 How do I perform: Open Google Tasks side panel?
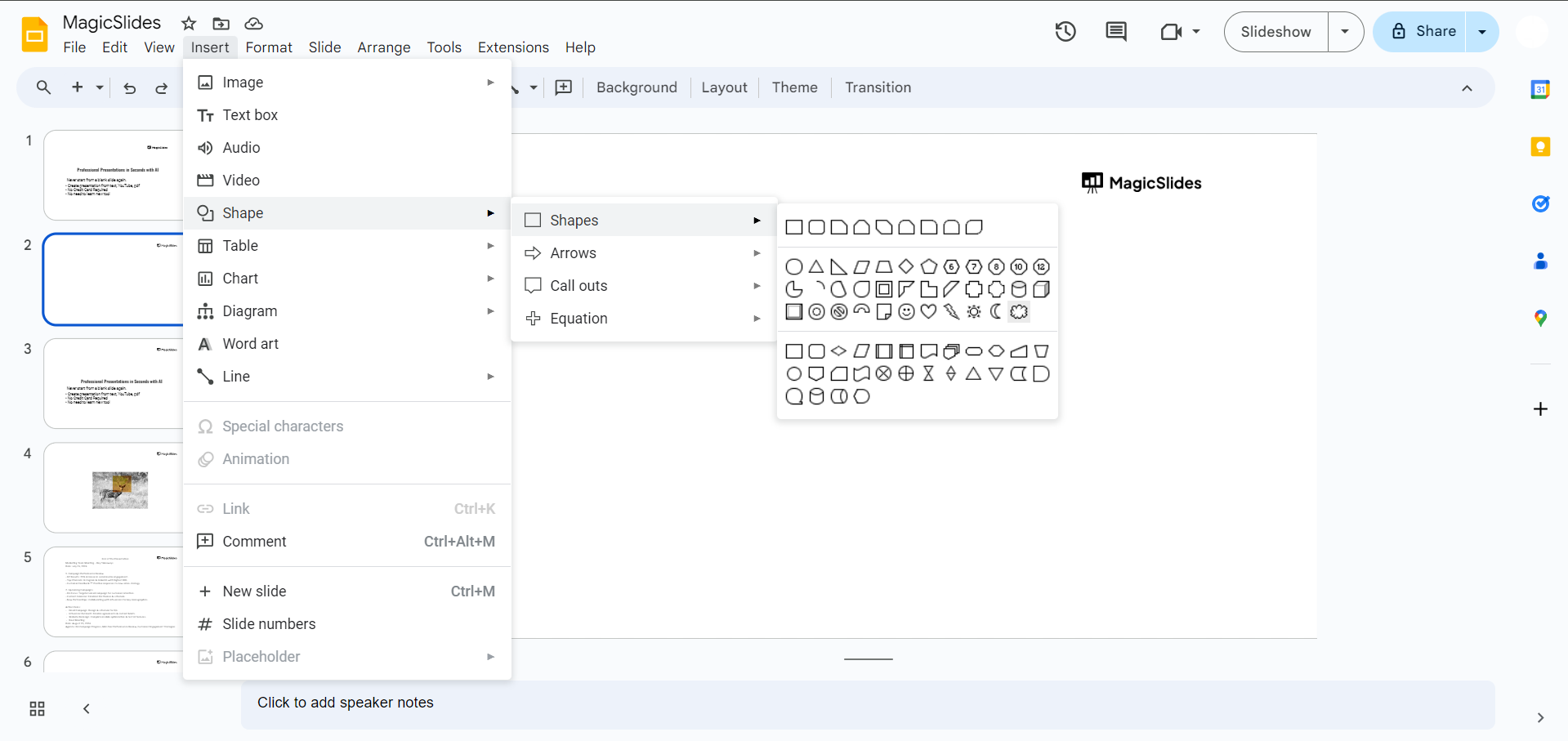tap(1540, 204)
